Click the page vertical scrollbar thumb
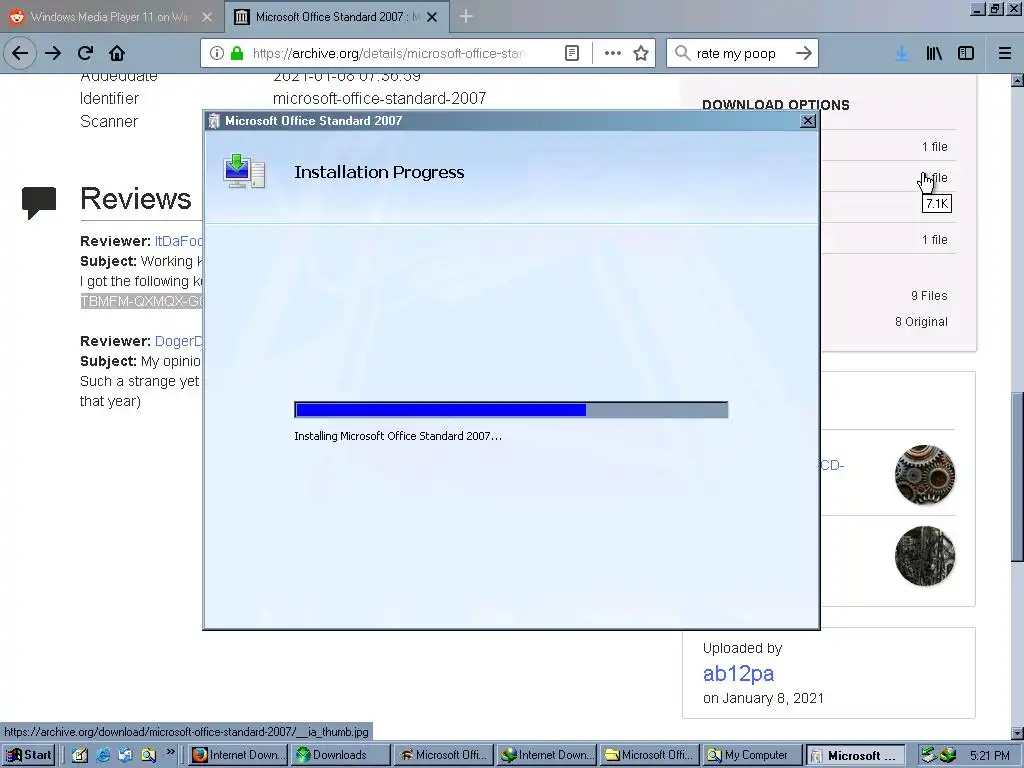 [1017, 475]
